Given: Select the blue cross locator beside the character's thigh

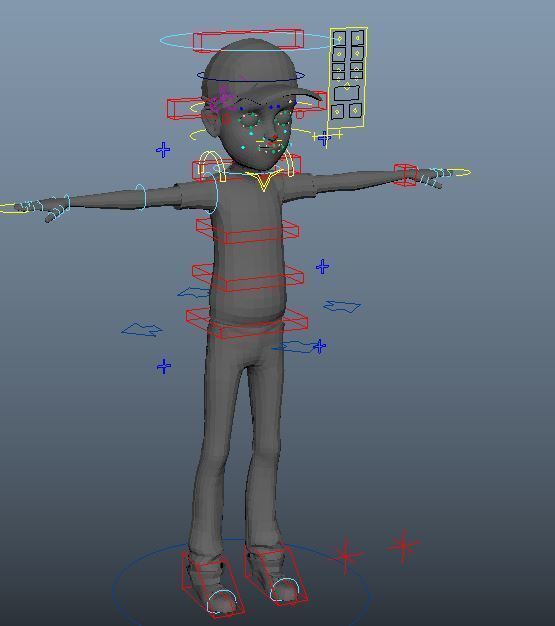Looking at the screenshot, I should tap(164, 366).
